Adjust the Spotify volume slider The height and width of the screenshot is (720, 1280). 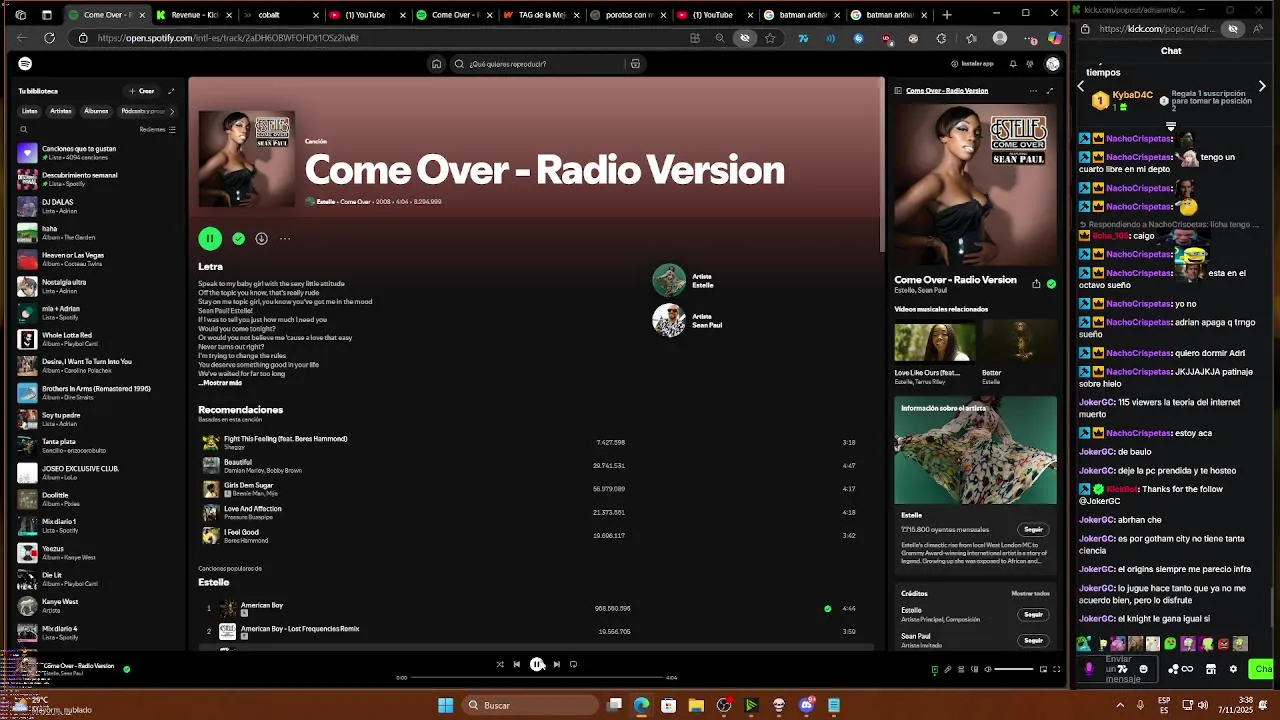[1014, 669]
